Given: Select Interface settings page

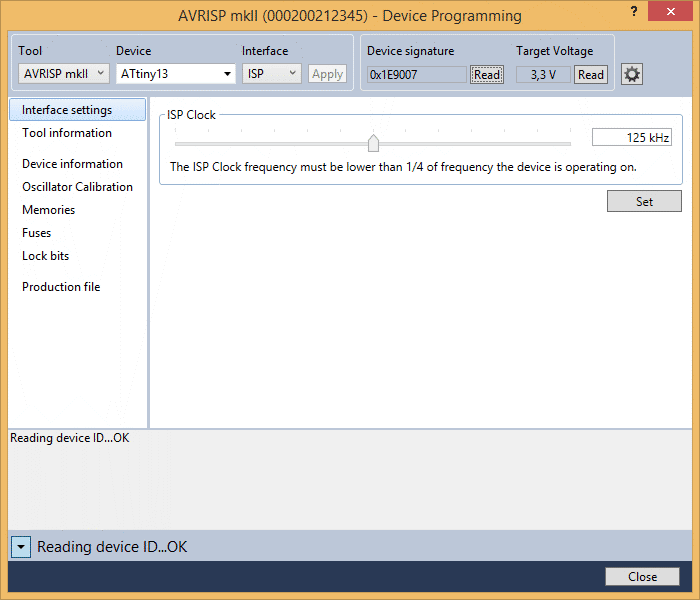Looking at the screenshot, I should [67, 110].
